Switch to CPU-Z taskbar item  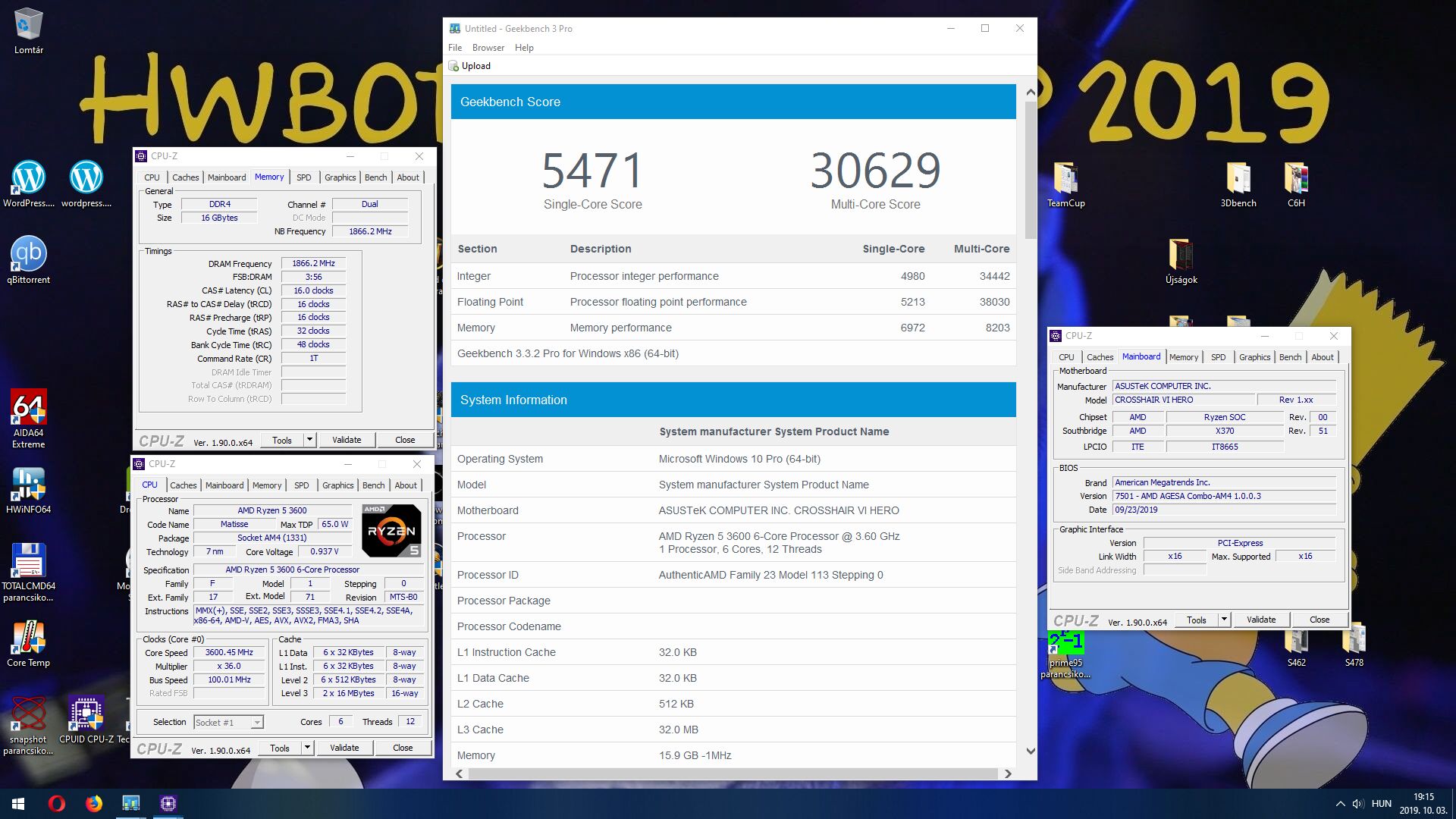[168, 804]
